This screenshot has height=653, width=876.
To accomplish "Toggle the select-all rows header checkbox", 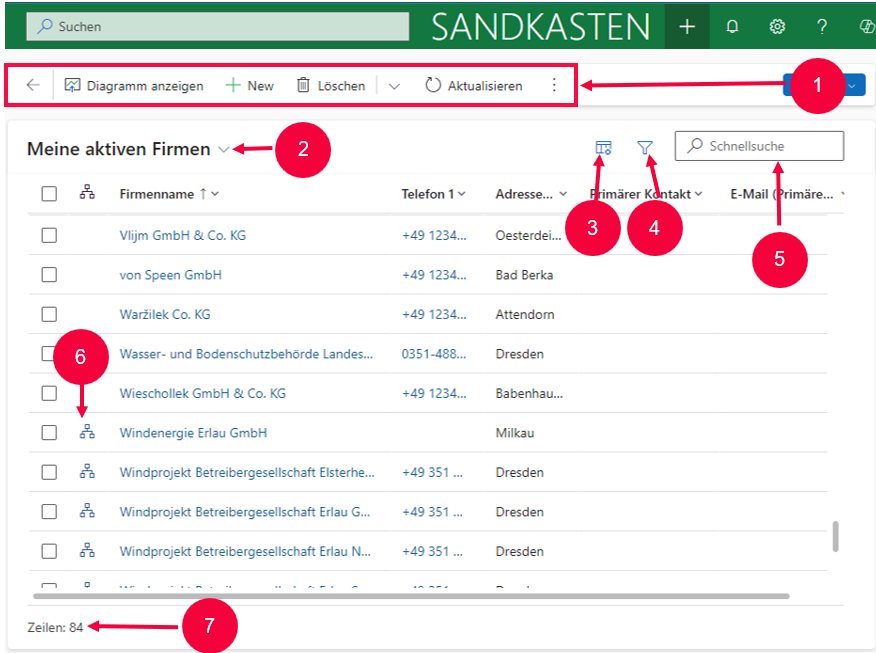I will 49,194.
